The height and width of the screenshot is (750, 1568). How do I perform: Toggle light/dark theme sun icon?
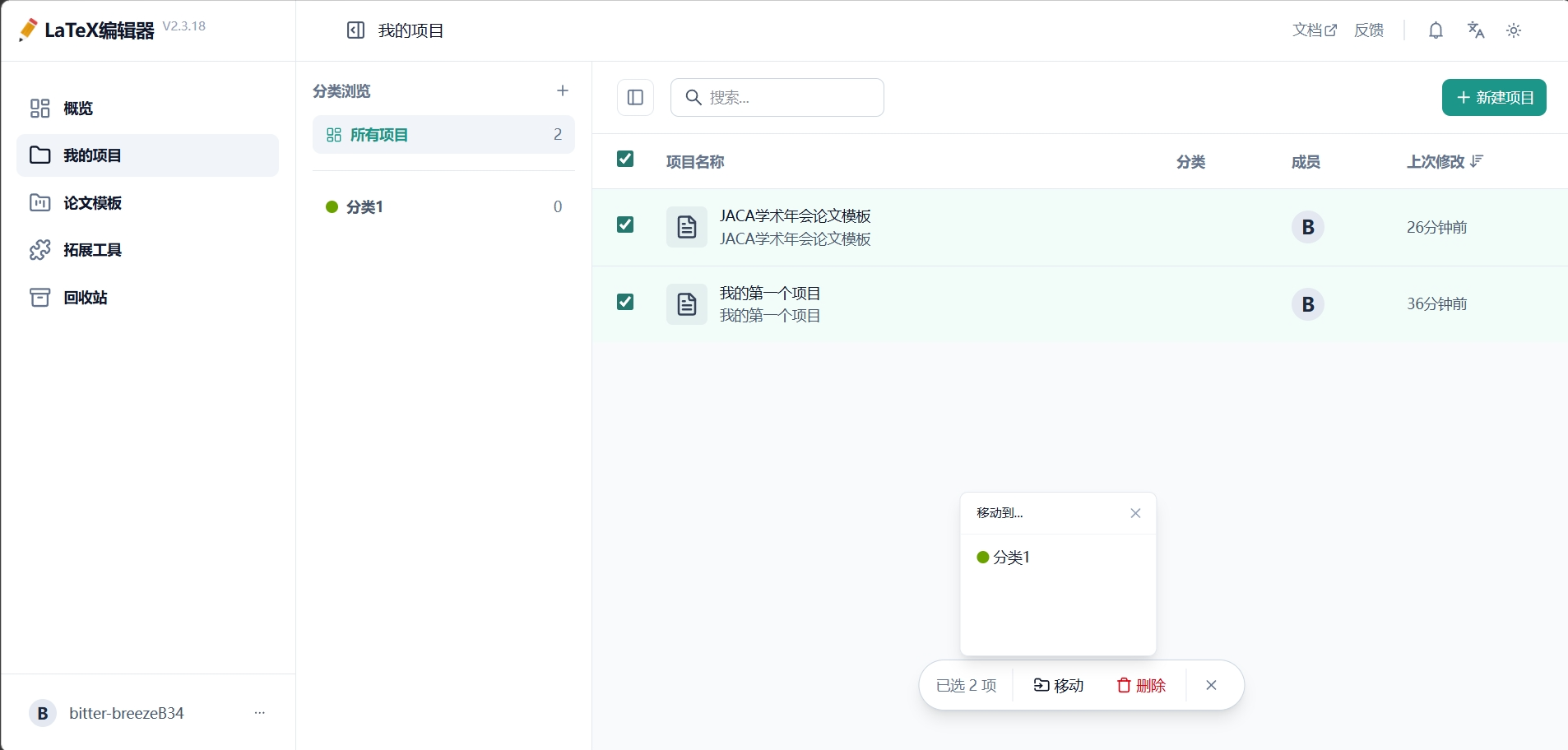click(x=1514, y=30)
